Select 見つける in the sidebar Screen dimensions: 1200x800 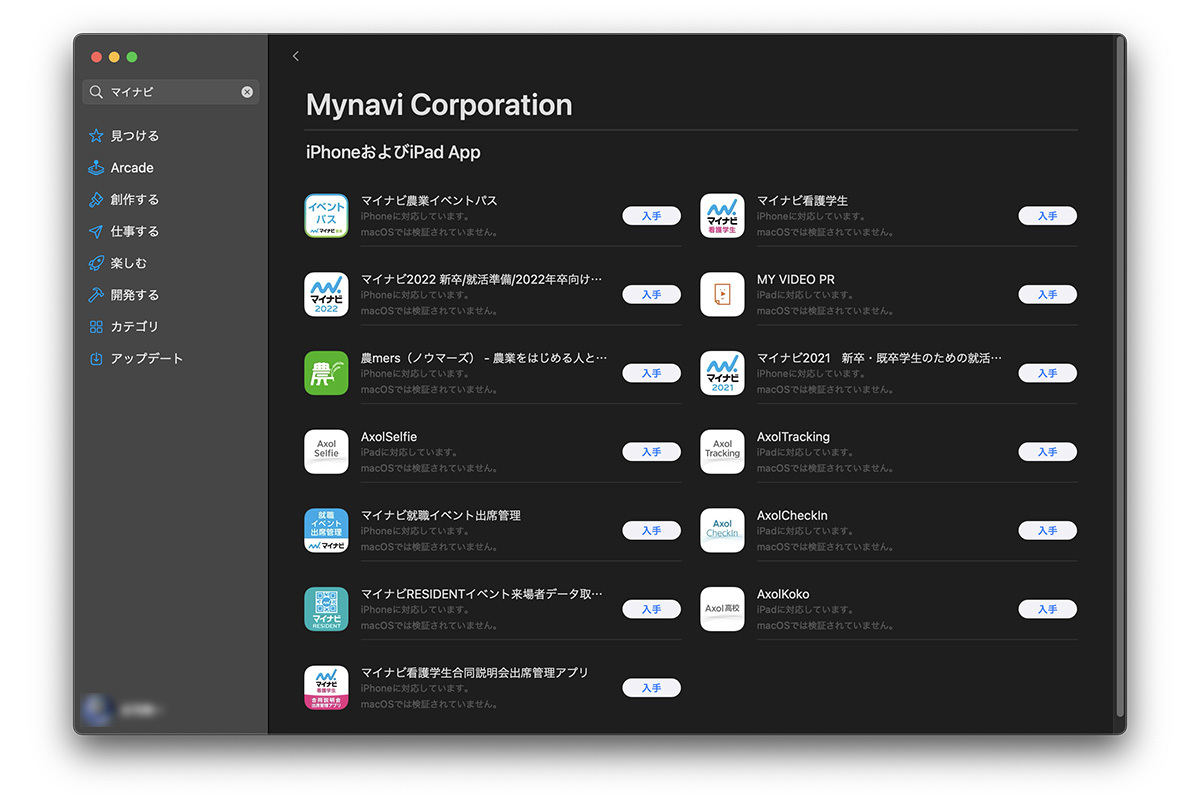click(135, 136)
